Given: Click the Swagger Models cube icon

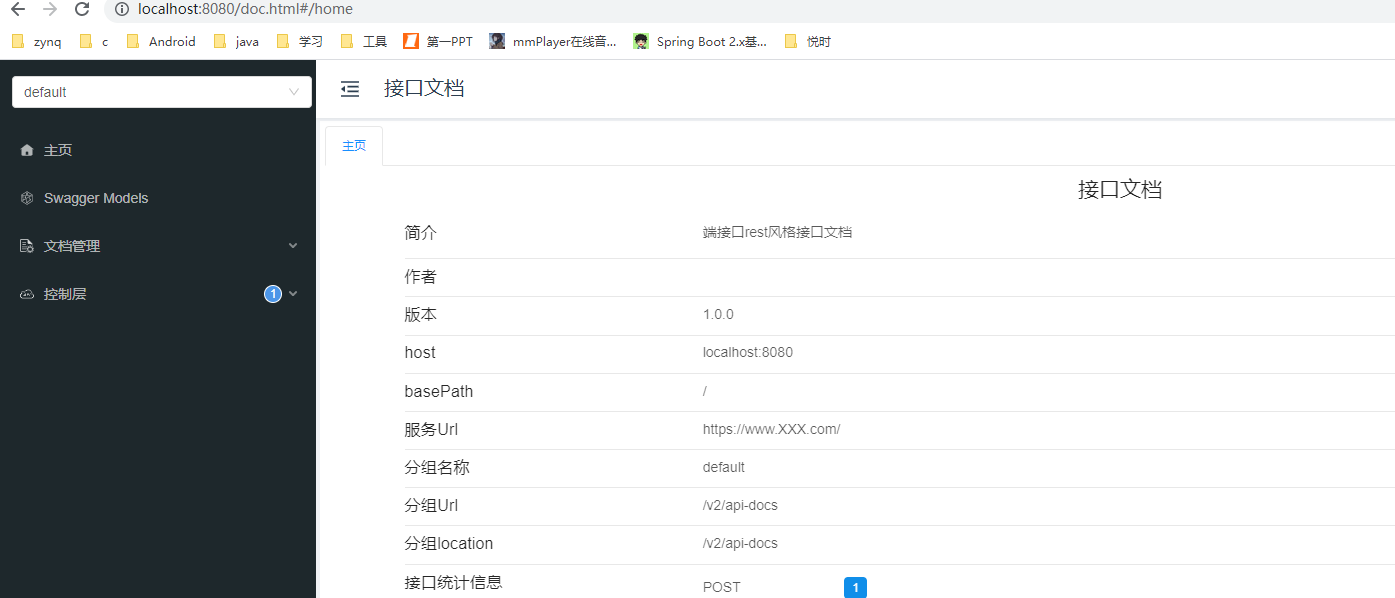Looking at the screenshot, I should click(x=27, y=198).
